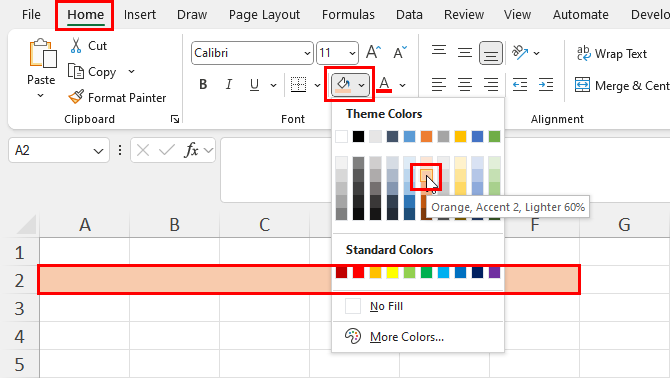
Task: Toggle Italic formatting
Action: coord(229,85)
